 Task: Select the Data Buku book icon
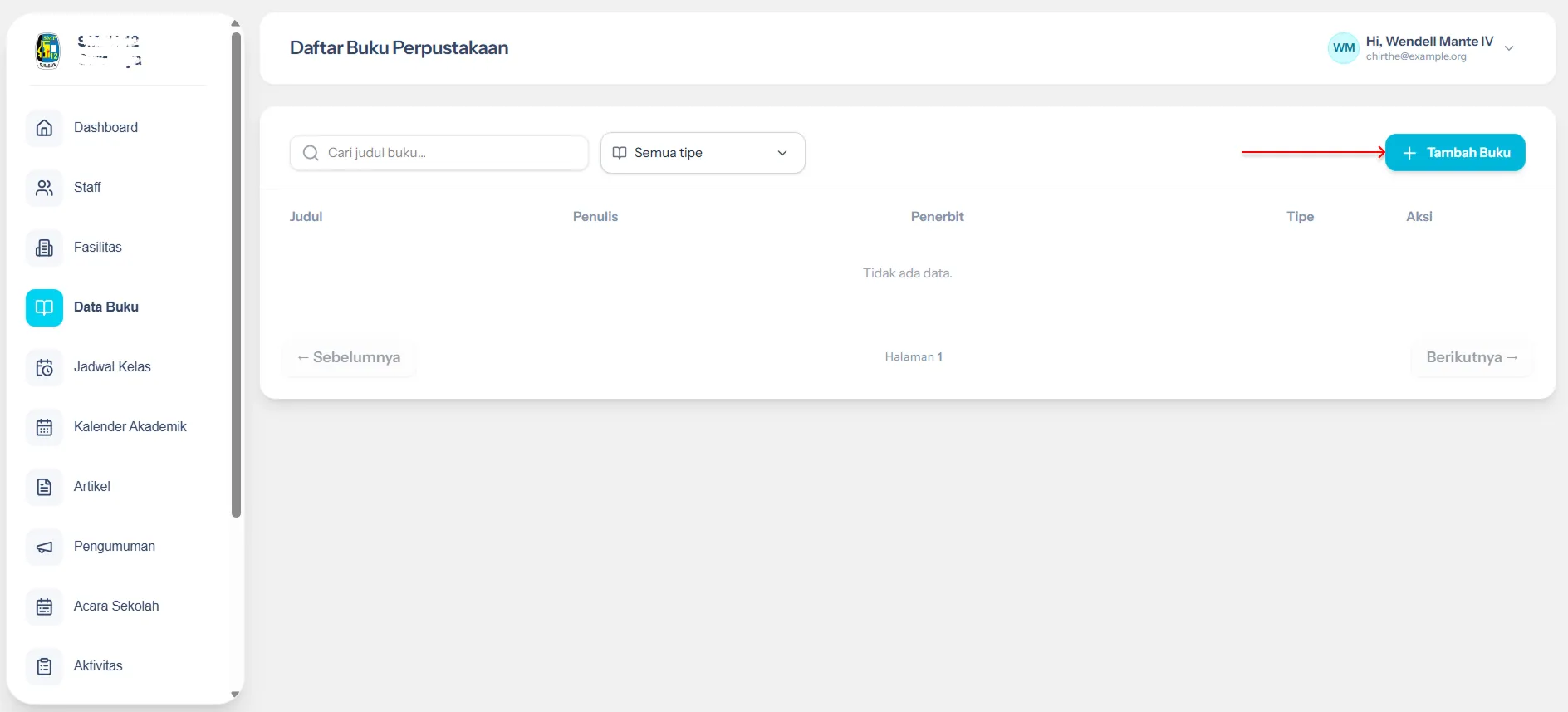coord(44,307)
